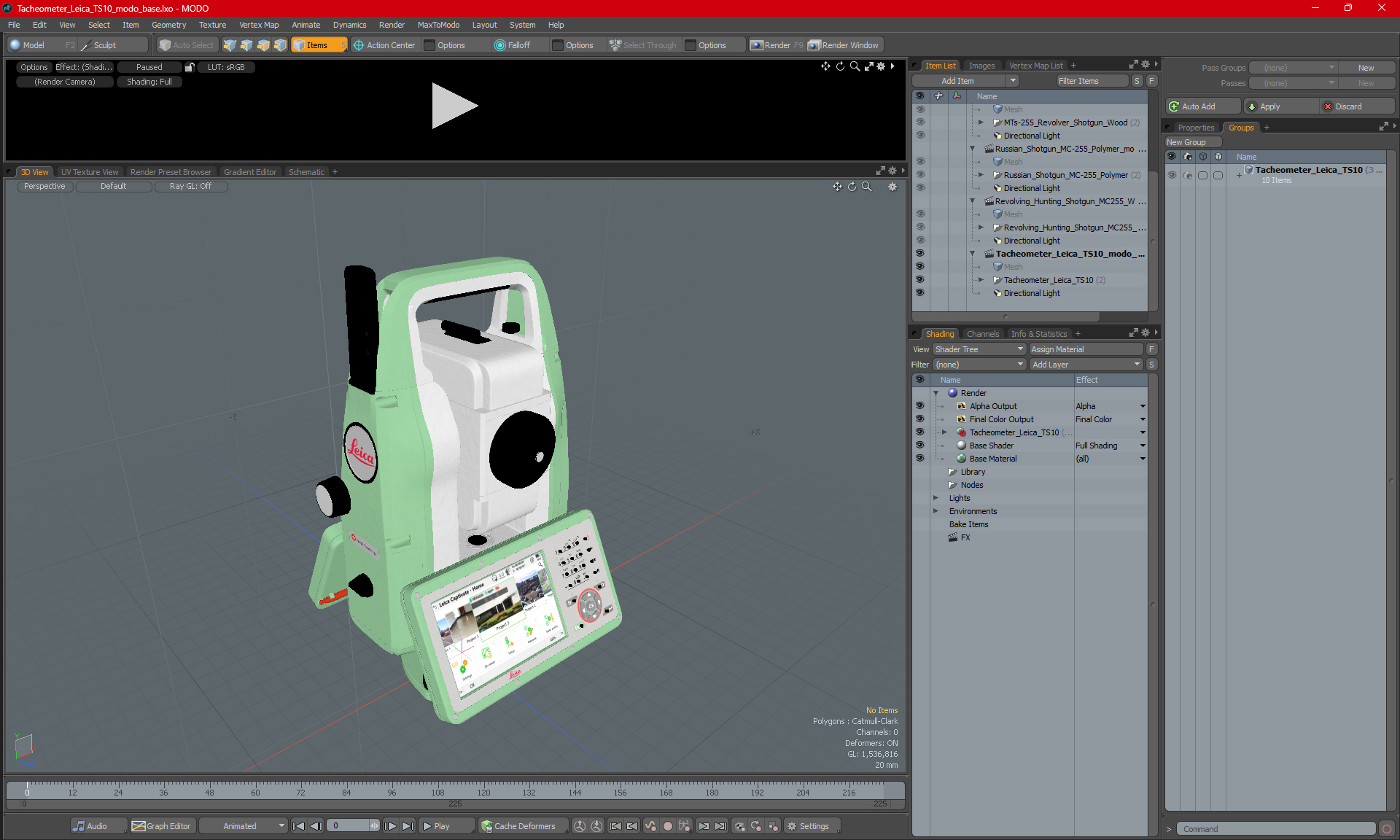
Task: Open Filter (none) dropdown in Shading
Action: [x=979, y=365]
